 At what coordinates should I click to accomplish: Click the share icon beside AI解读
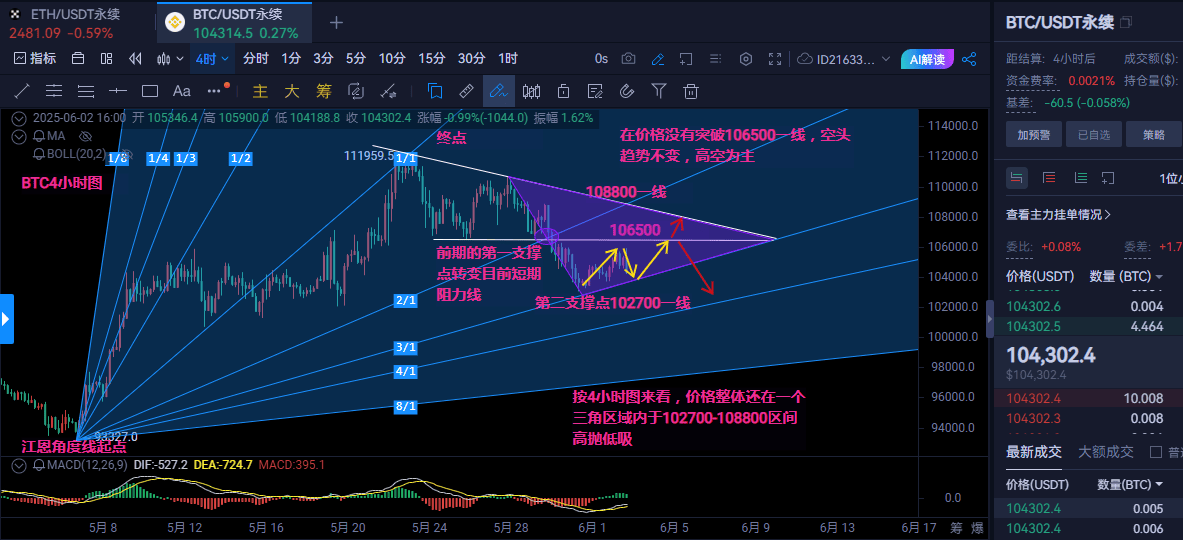click(x=968, y=59)
